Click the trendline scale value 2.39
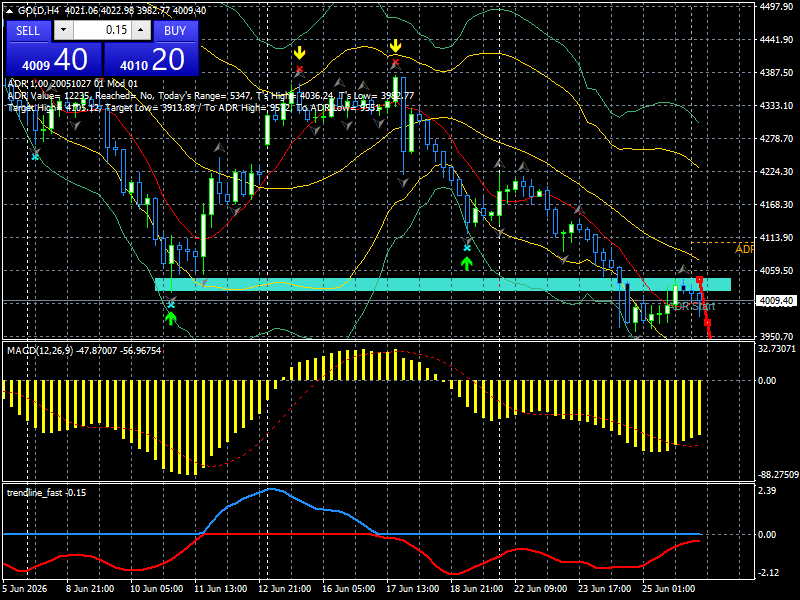The image size is (800, 600). [x=767, y=491]
